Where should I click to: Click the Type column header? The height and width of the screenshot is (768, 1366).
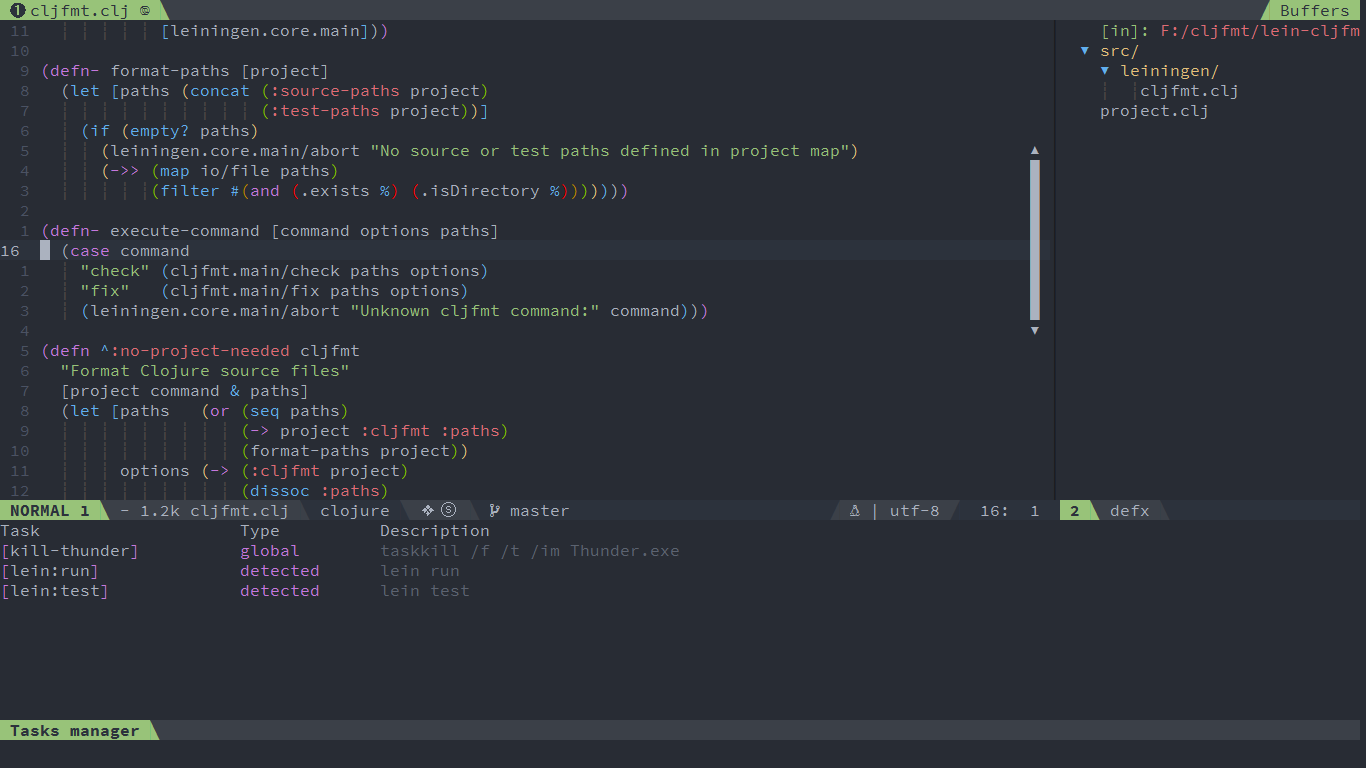[260, 531]
